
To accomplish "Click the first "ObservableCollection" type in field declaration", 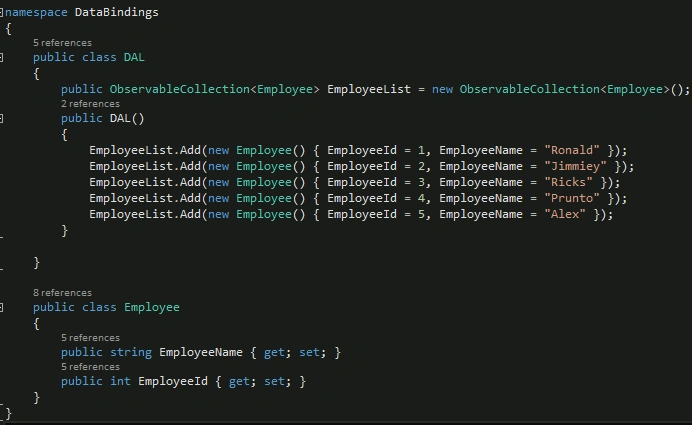I will [x=180, y=89].
